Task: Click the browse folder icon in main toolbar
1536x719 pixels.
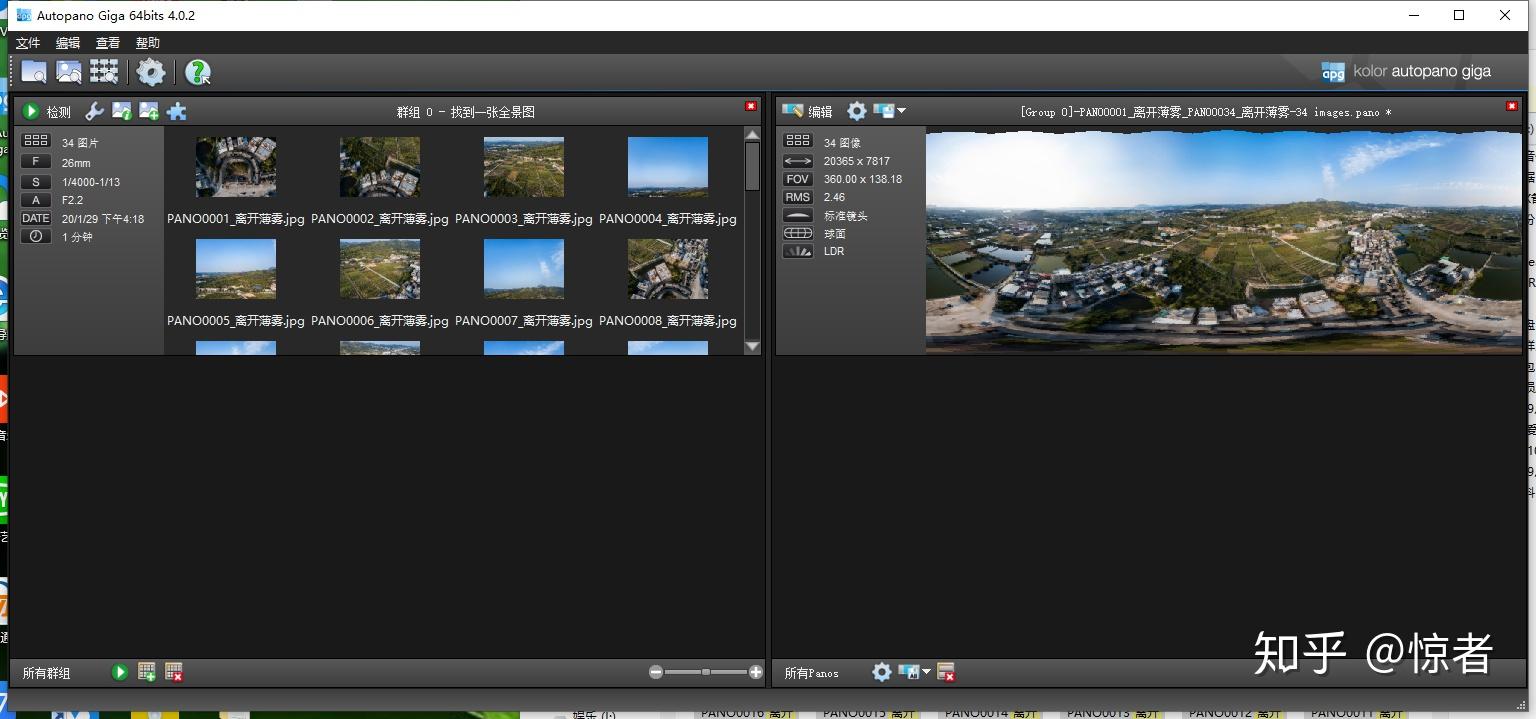Action: (x=34, y=71)
